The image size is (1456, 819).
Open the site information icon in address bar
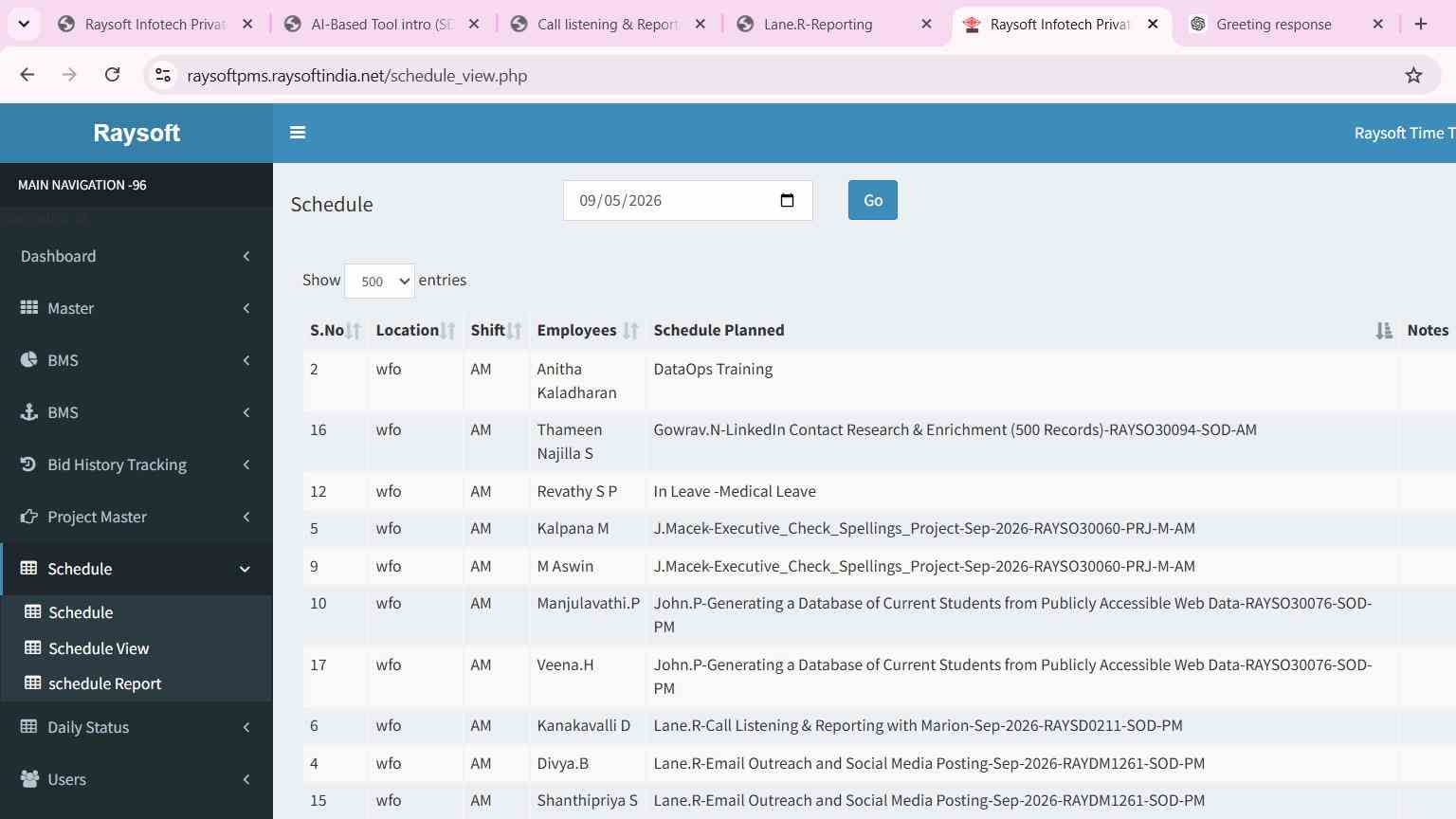[163, 76]
